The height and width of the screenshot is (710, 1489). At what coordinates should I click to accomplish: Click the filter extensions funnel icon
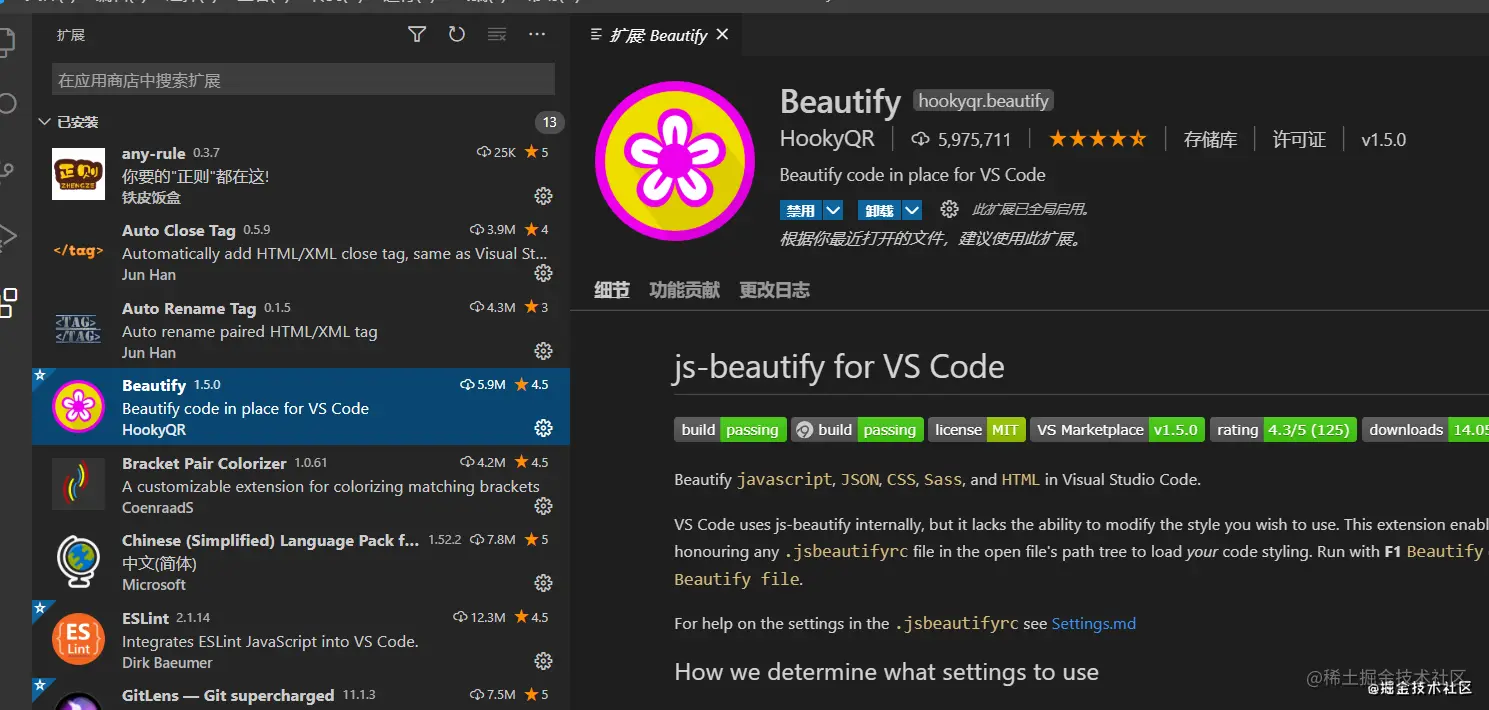417,35
